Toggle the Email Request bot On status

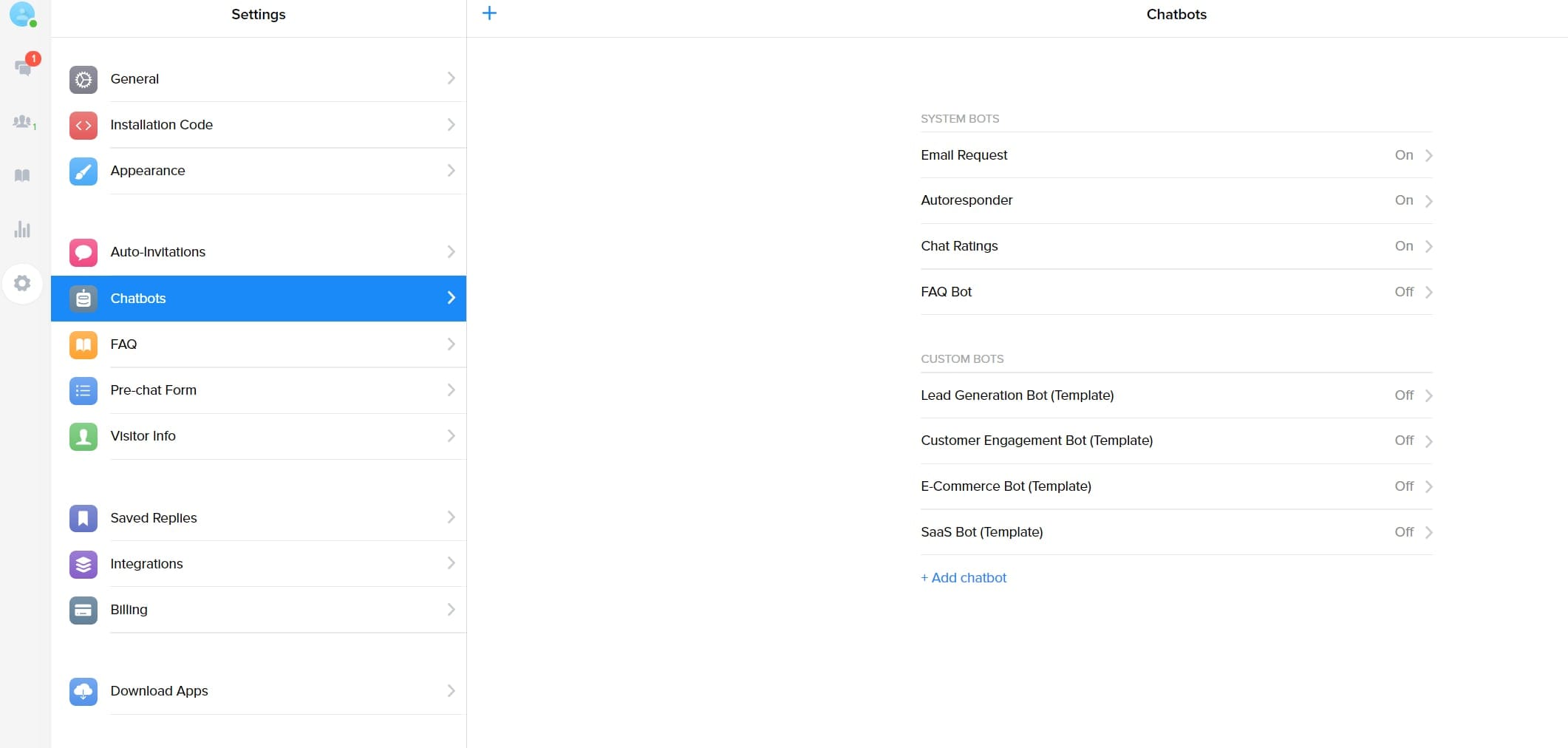tap(1403, 155)
